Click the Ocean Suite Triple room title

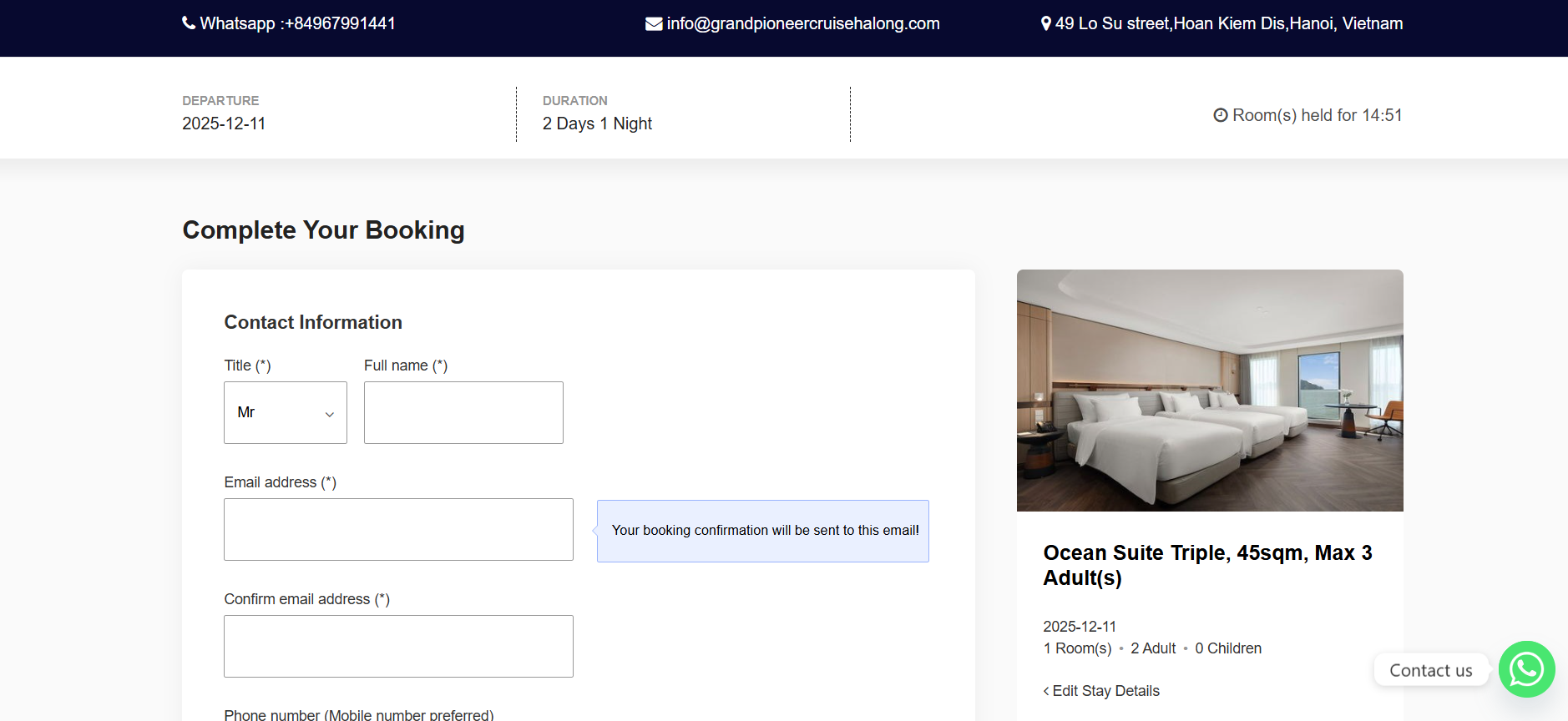tap(1207, 565)
